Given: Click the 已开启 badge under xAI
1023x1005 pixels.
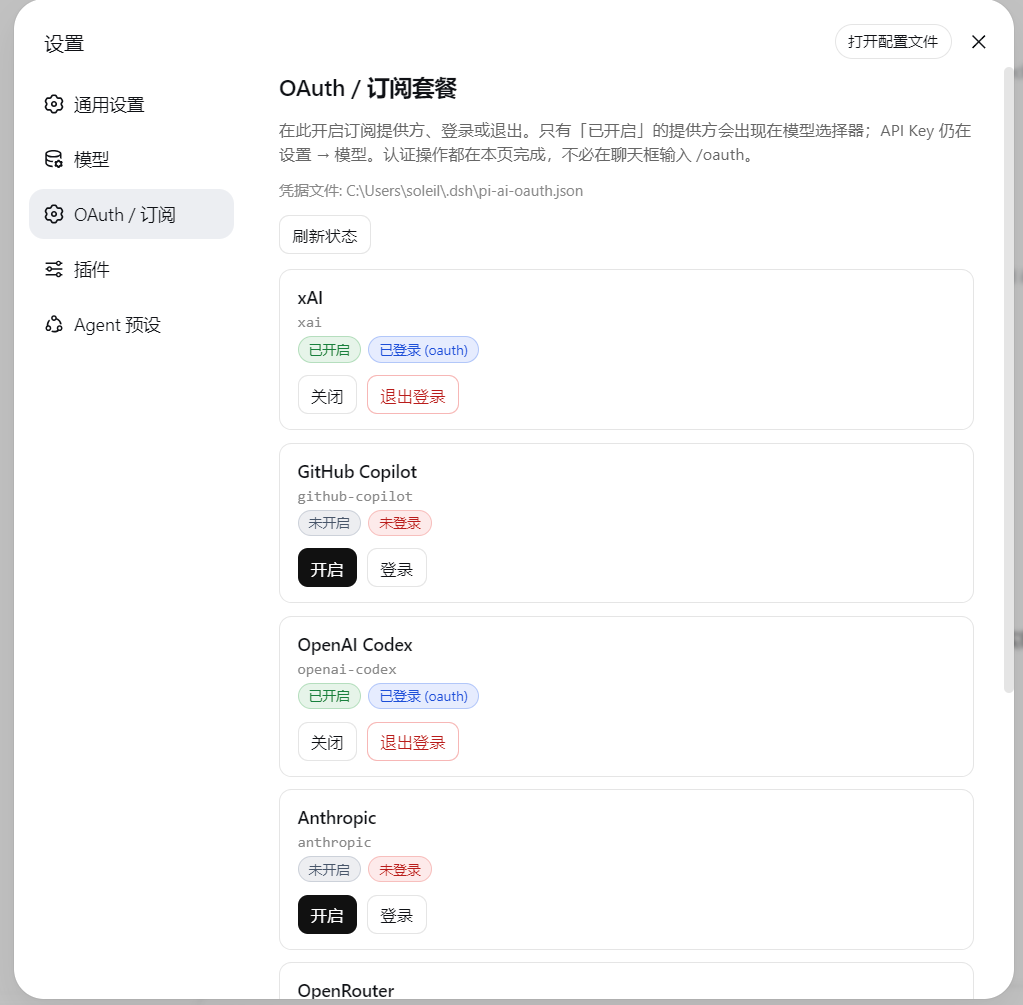Looking at the screenshot, I should pyautogui.click(x=329, y=350).
